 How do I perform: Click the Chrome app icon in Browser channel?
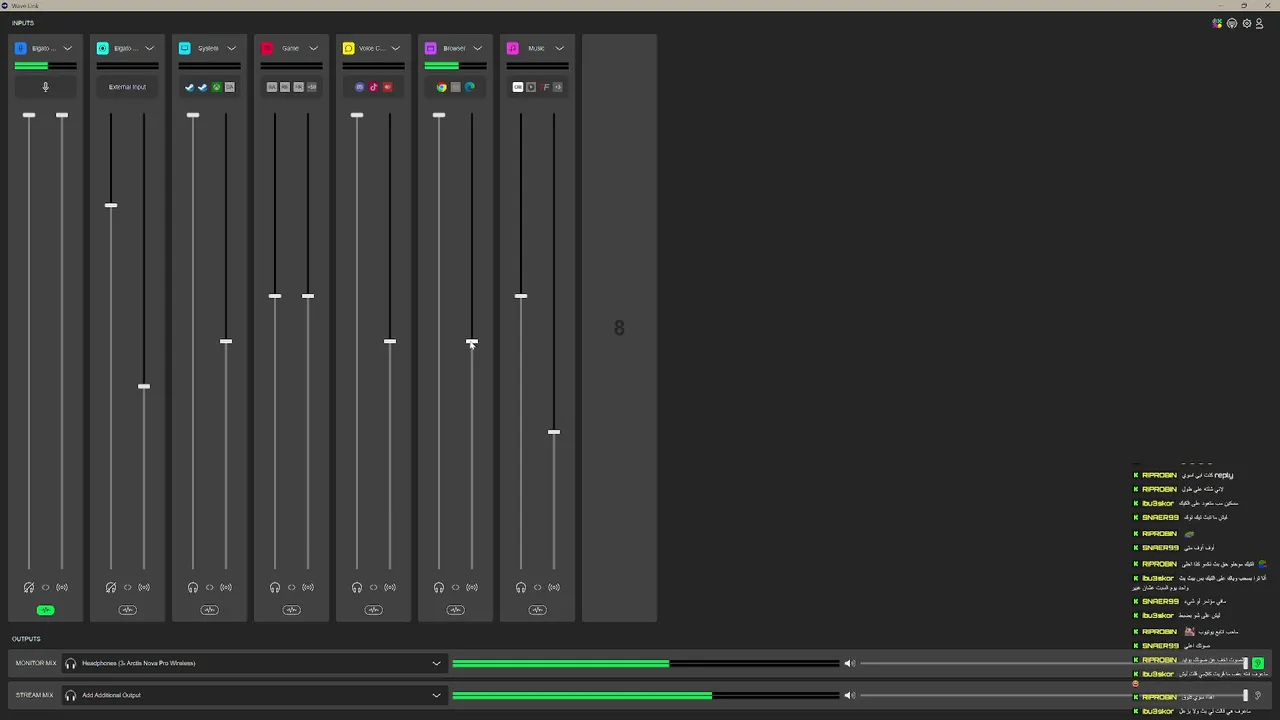[441, 87]
